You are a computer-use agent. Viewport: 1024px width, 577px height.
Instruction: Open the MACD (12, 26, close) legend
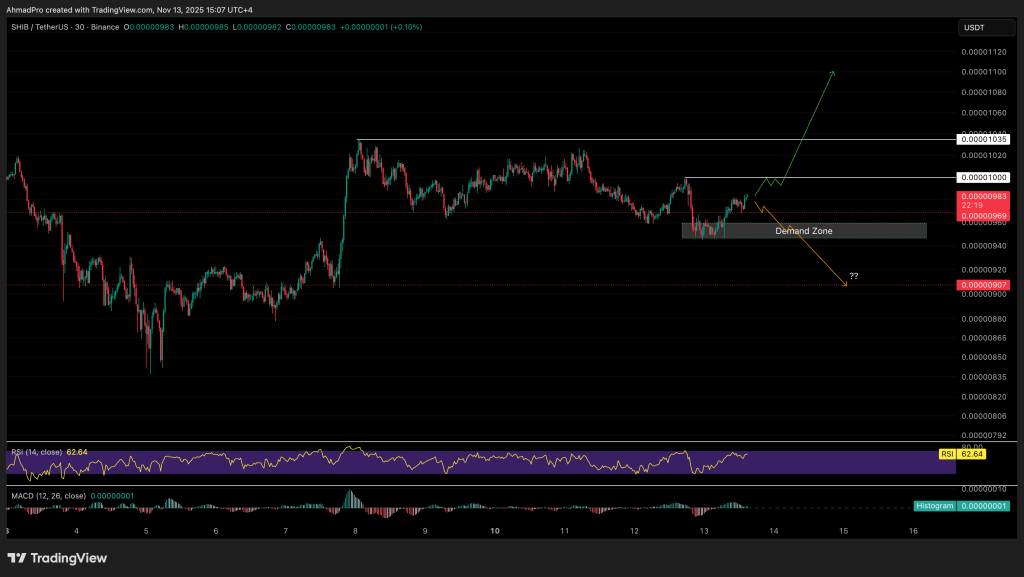point(46,496)
